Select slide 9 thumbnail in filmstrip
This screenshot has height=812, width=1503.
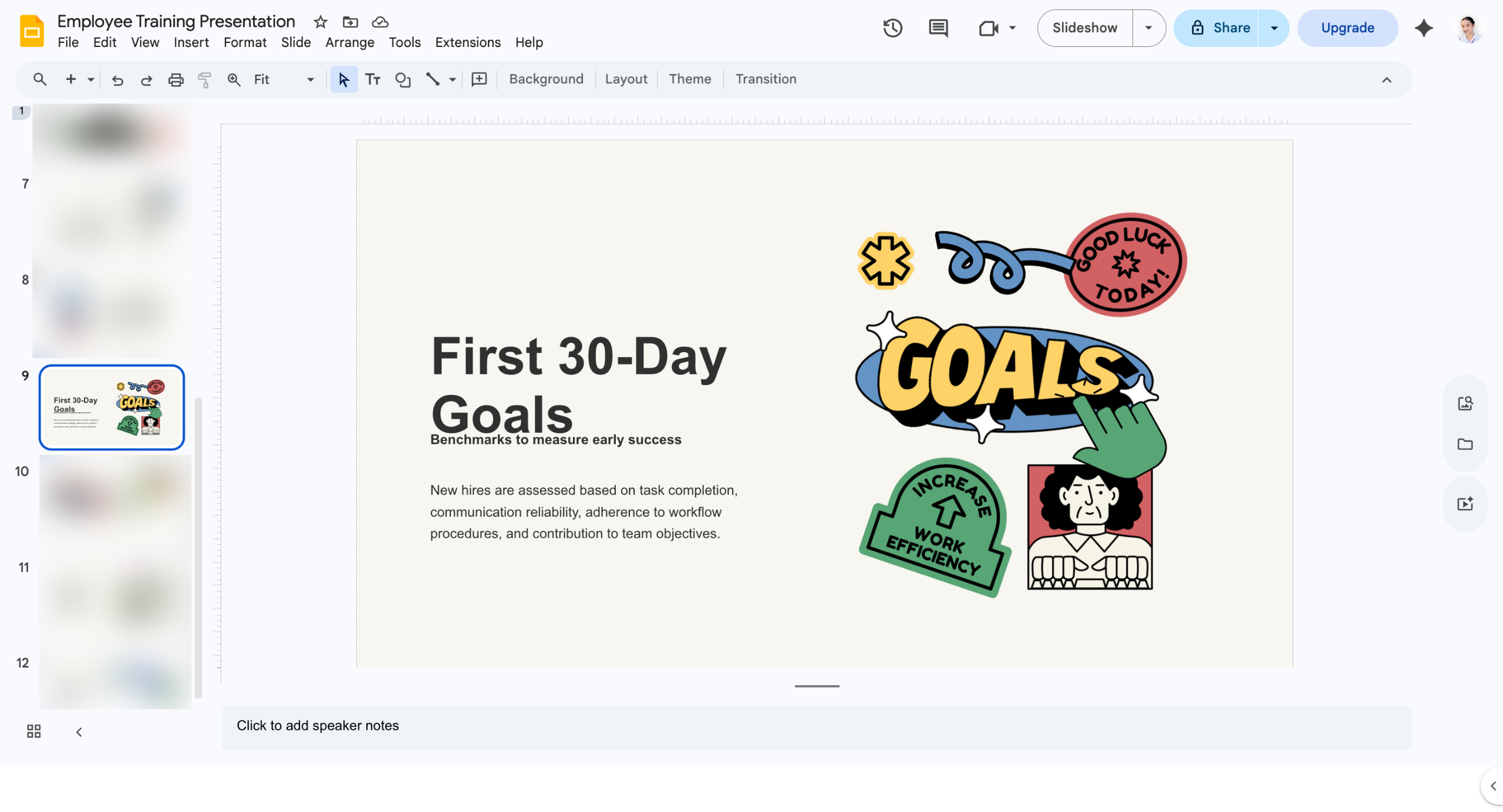point(112,407)
